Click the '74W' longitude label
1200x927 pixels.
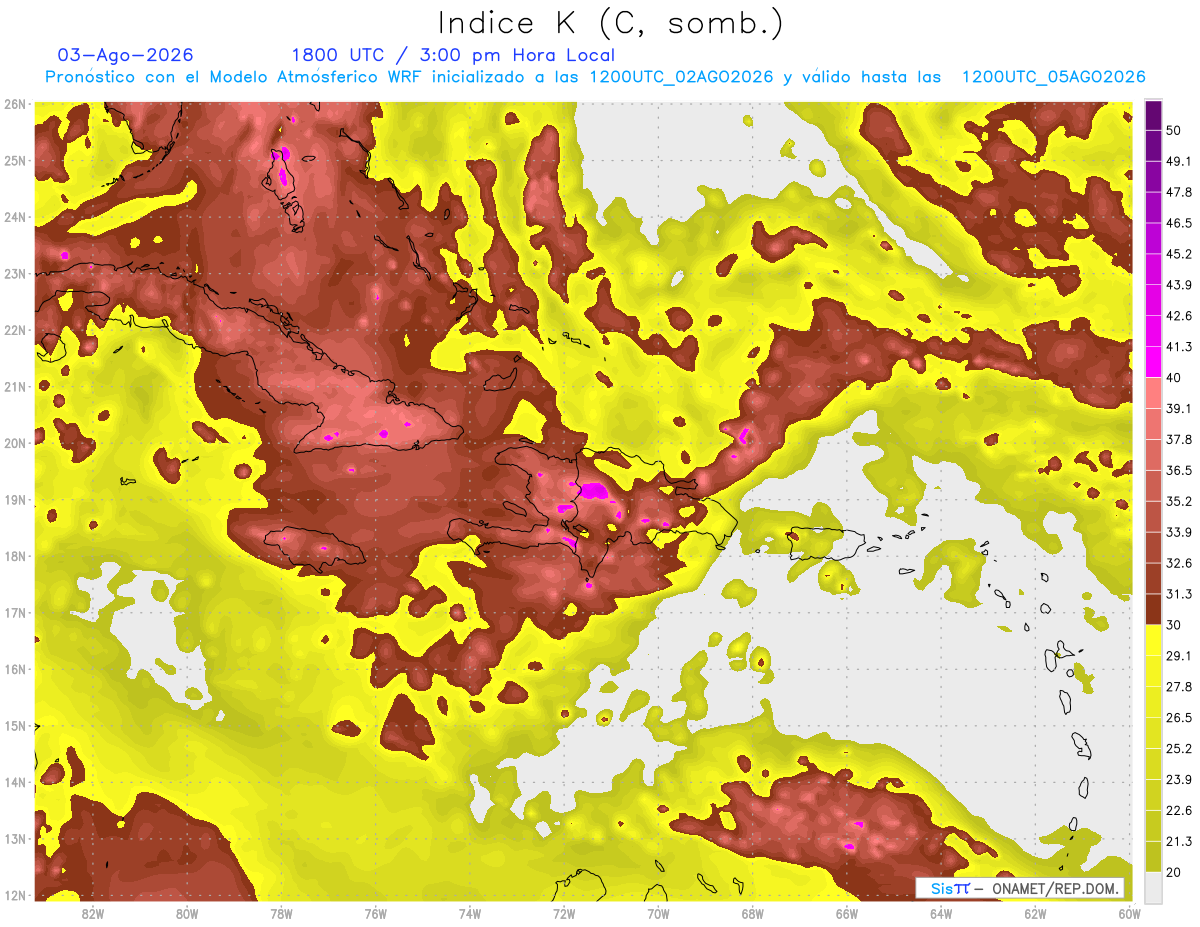point(470,914)
